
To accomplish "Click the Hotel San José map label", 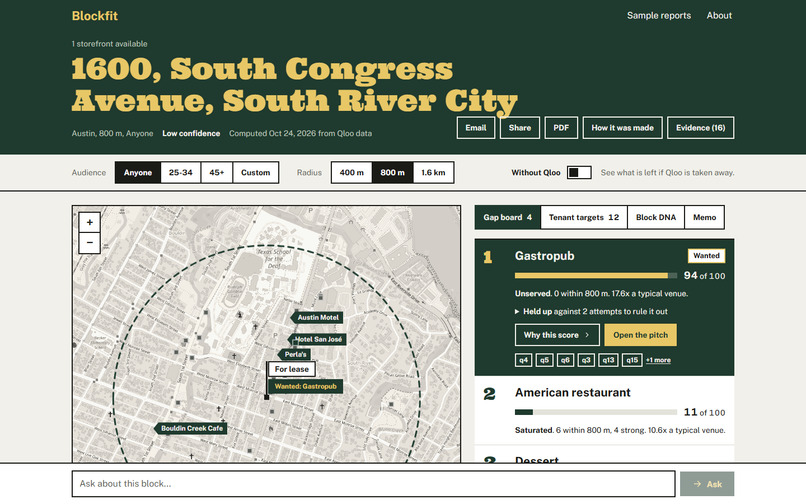I will coord(317,339).
